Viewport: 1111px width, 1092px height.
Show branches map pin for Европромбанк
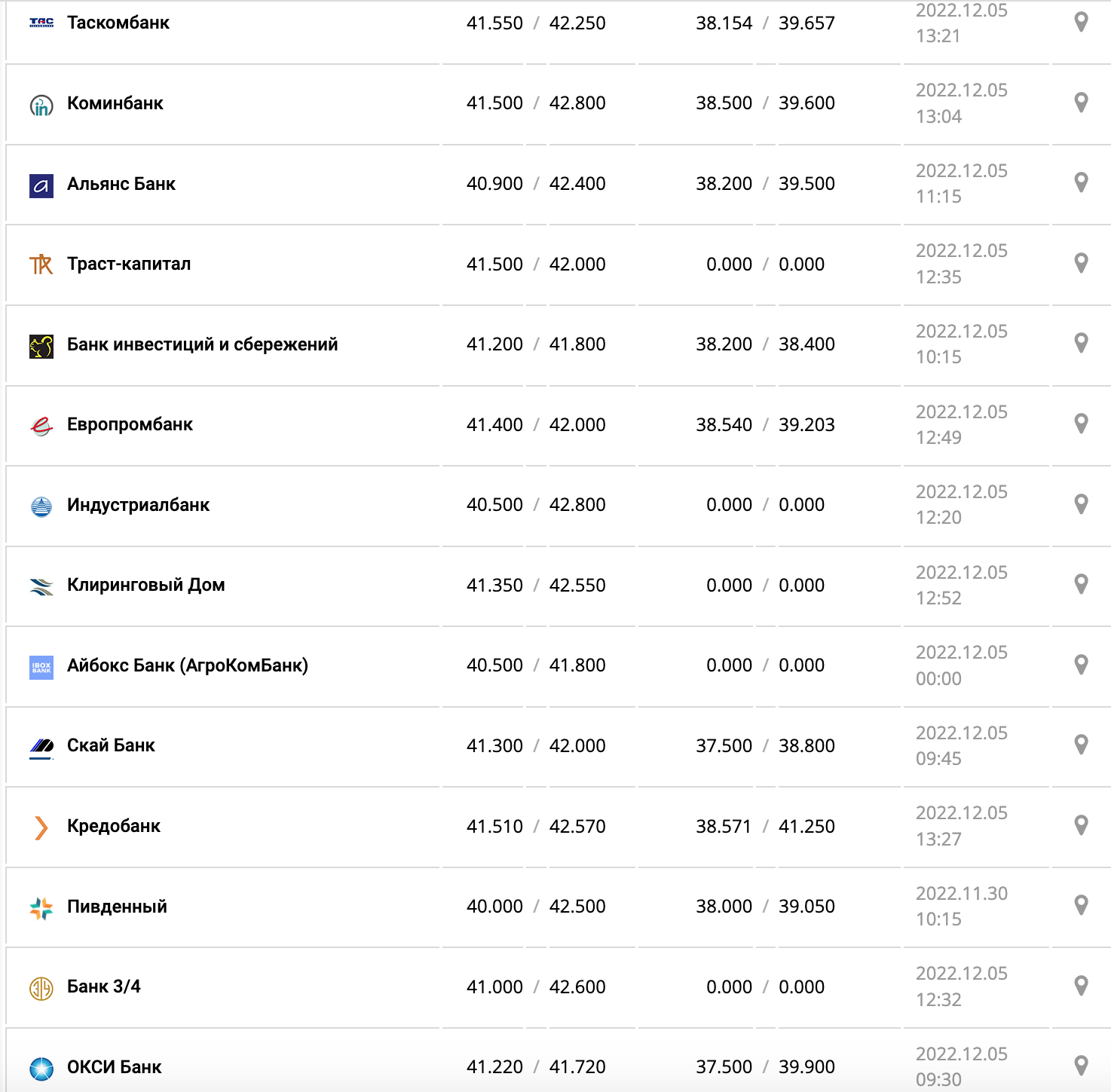pyautogui.click(x=1081, y=424)
